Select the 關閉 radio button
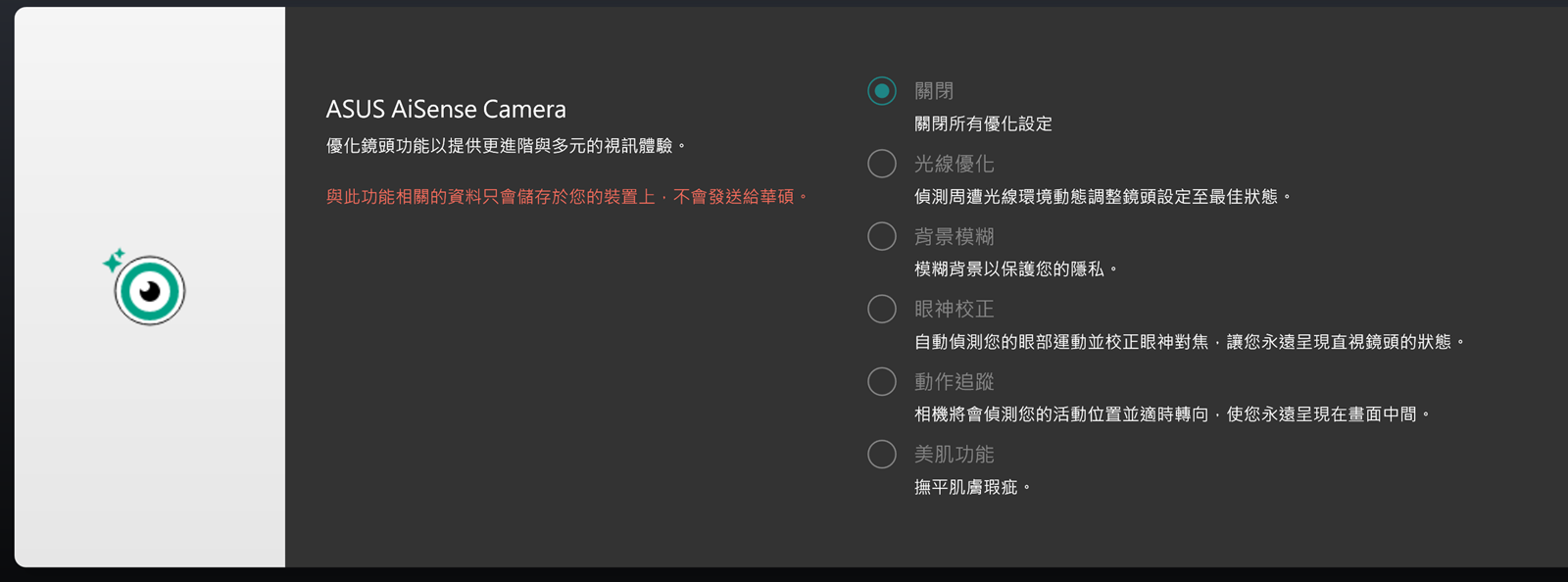Screen dimensions: 1568x582 tap(882, 91)
